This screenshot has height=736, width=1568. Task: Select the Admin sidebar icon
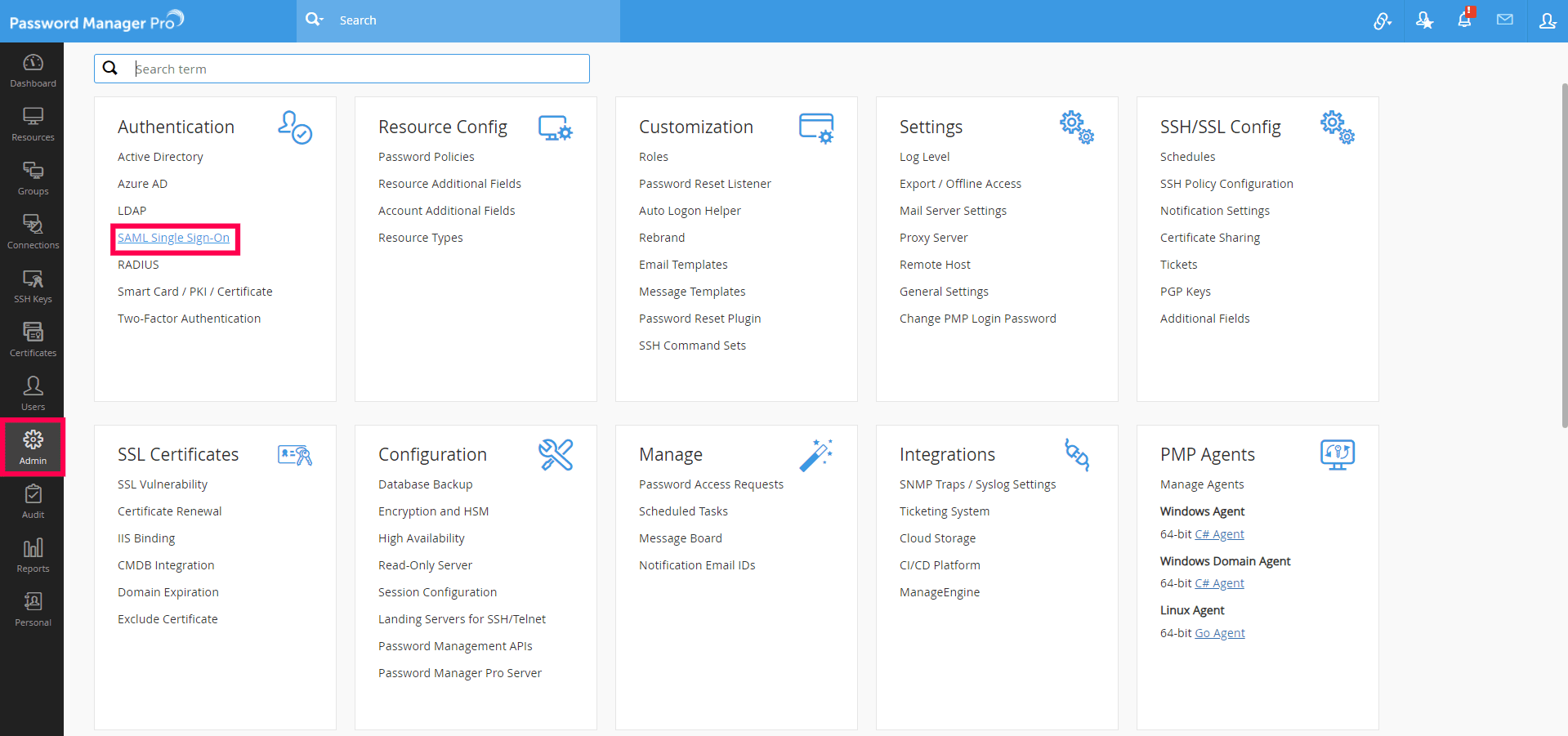coord(33,448)
